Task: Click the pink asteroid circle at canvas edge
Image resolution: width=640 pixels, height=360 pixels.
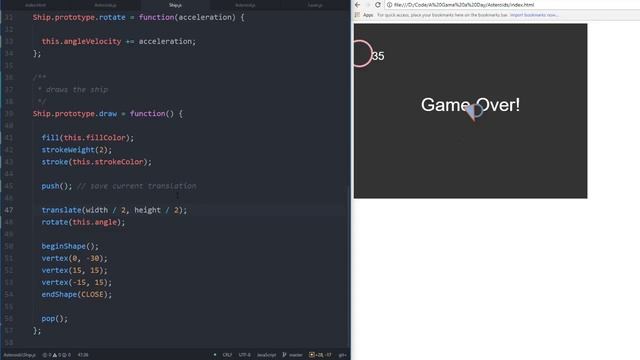Action: point(363,53)
